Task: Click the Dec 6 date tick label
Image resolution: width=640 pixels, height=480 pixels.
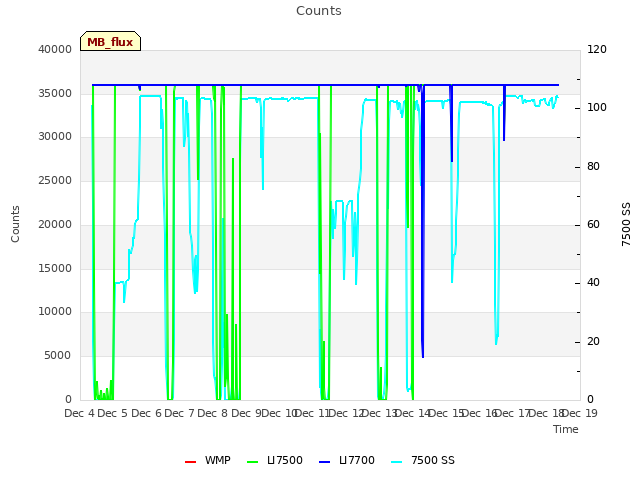Action: coord(146,413)
